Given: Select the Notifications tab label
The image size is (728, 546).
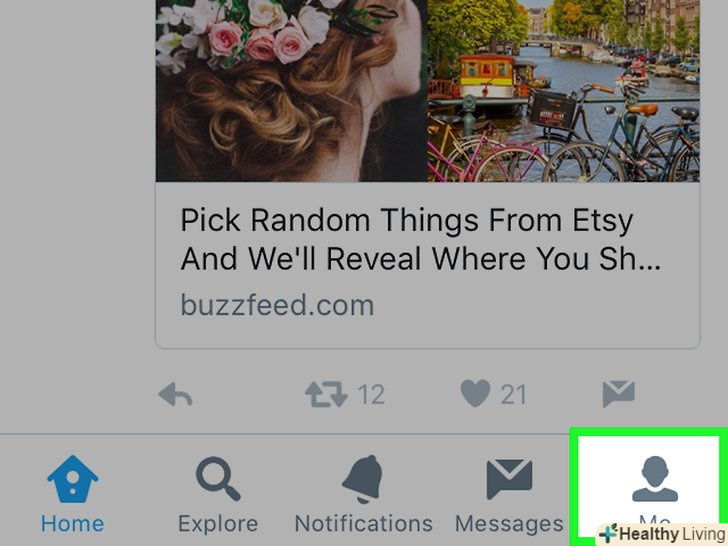Looking at the screenshot, I should 364,524.
